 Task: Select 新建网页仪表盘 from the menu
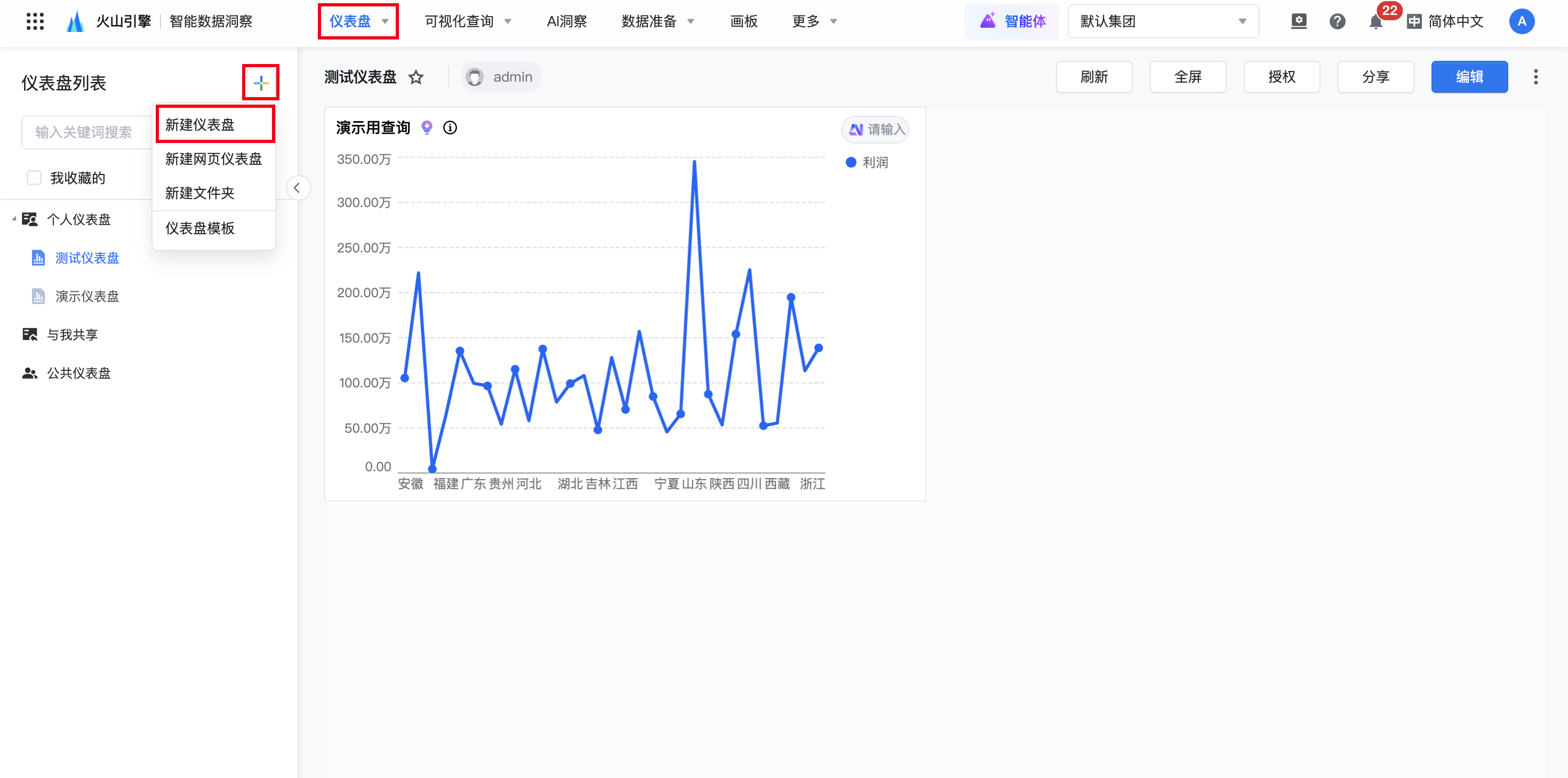tap(213, 159)
